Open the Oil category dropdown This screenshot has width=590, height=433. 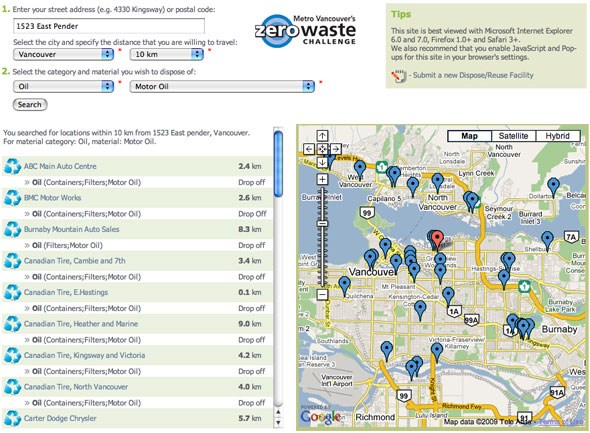click(63, 87)
